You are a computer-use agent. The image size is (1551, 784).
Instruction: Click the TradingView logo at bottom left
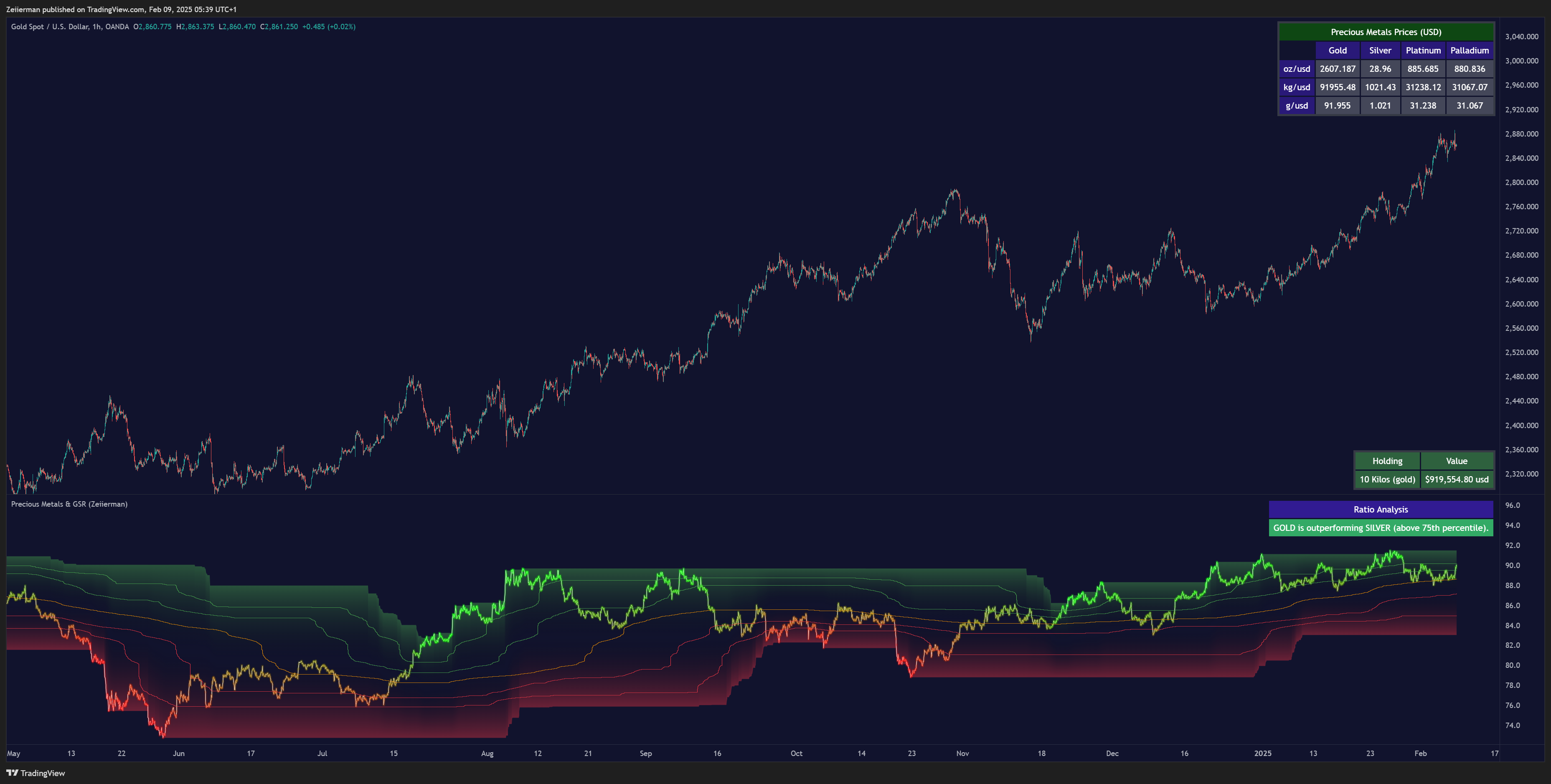(x=36, y=773)
